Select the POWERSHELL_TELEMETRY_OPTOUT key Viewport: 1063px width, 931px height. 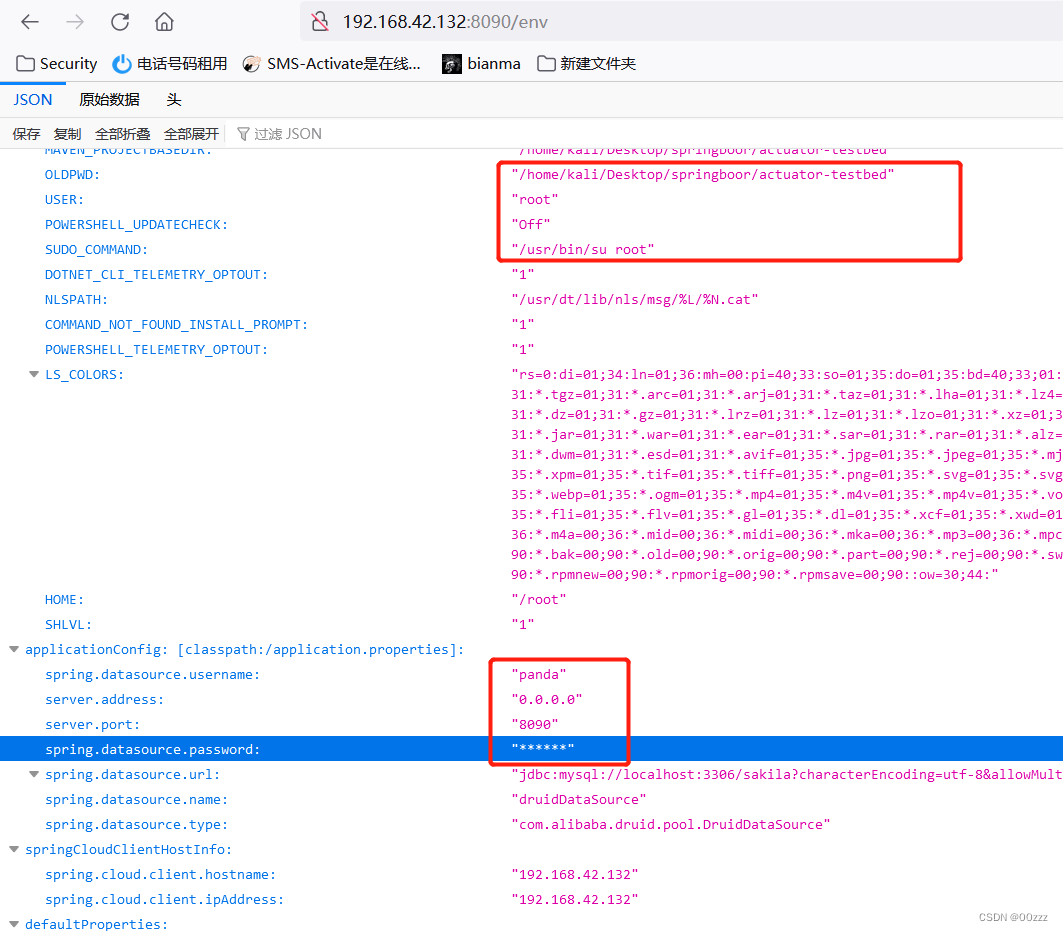click(x=156, y=350)
